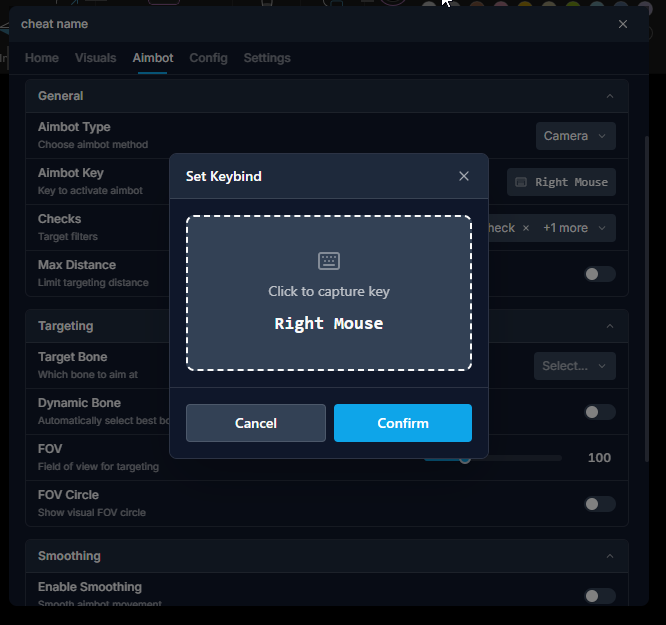Image resolution: width=666 pixels, height=625 pixels.
Task: Collapse the Targeting section chevron
Action: tap(610, 326)
